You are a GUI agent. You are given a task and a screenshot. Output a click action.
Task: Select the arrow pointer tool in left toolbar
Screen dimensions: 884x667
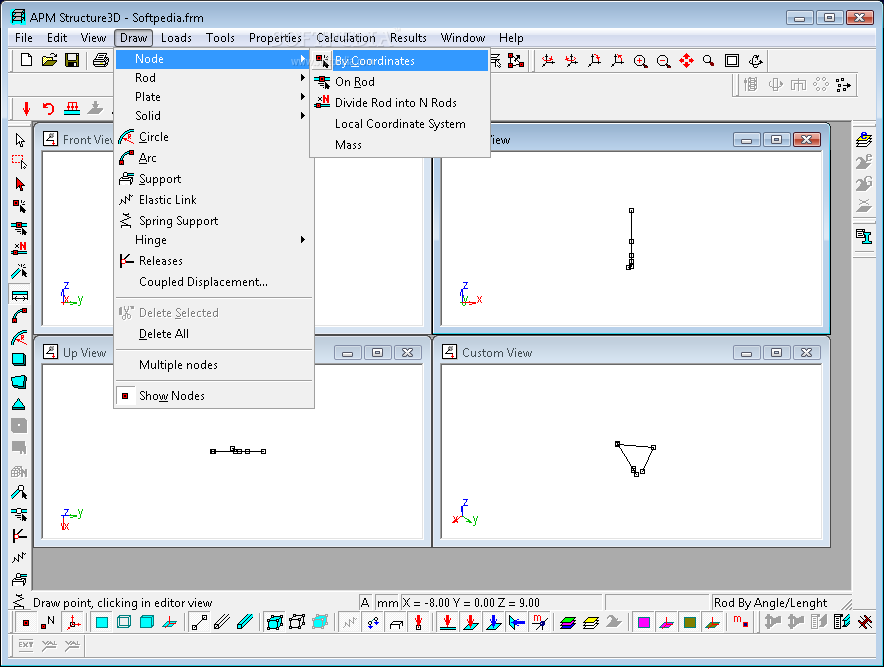pos(20,140)
